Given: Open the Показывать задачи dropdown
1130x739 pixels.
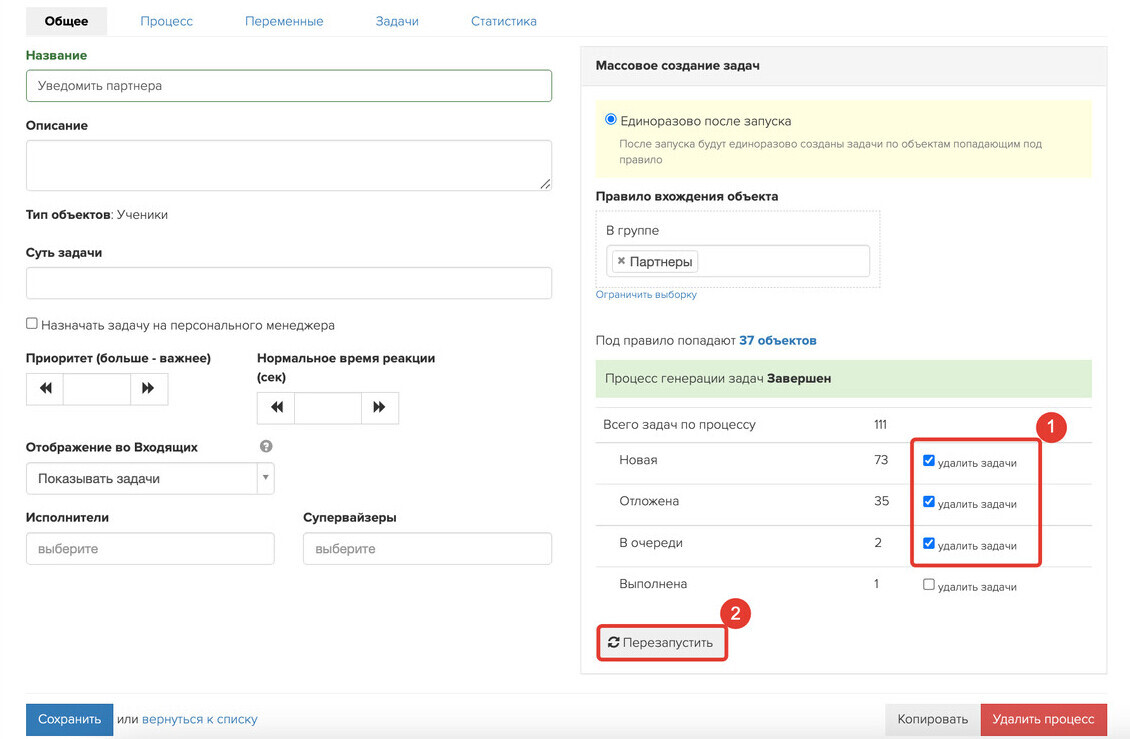Looking at the screenshot, I should (150, 479).
